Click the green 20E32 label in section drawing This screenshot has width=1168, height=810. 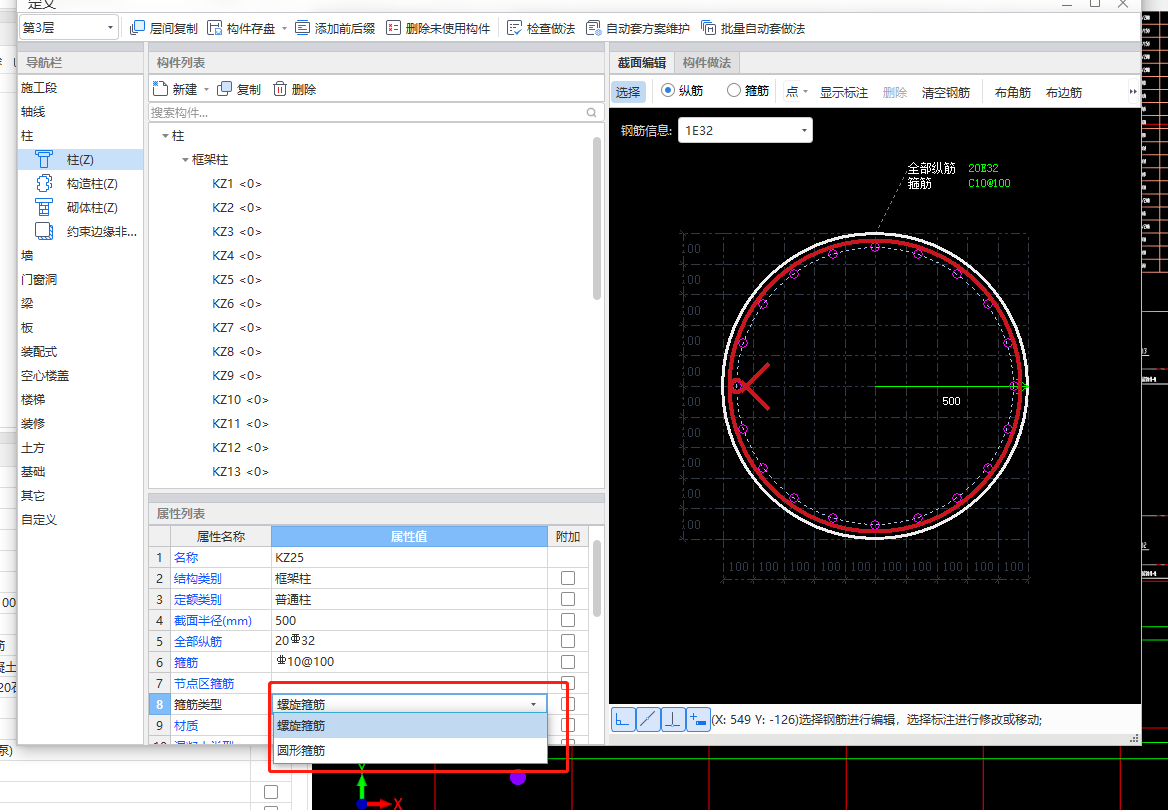(983, 168)
